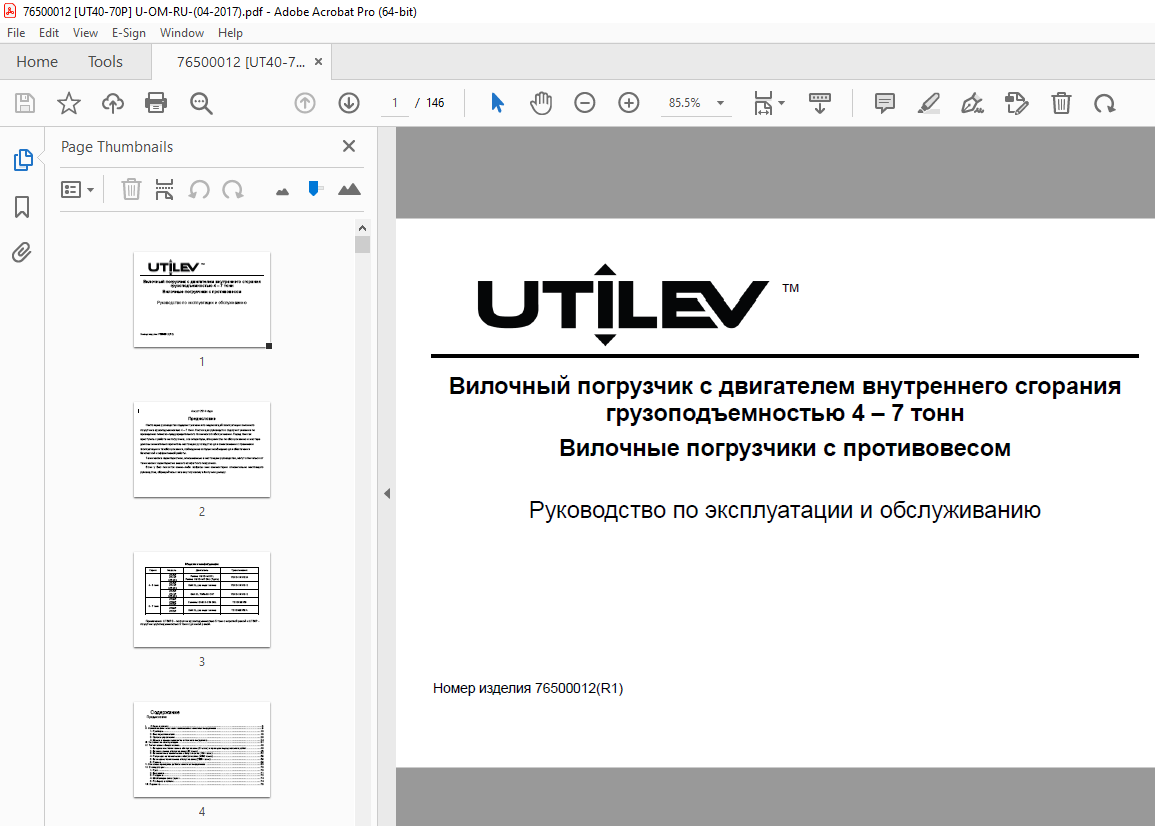Open the Sign document pen icon
The width and height of the screenshot is (1155, 826).
coord(972,103)
